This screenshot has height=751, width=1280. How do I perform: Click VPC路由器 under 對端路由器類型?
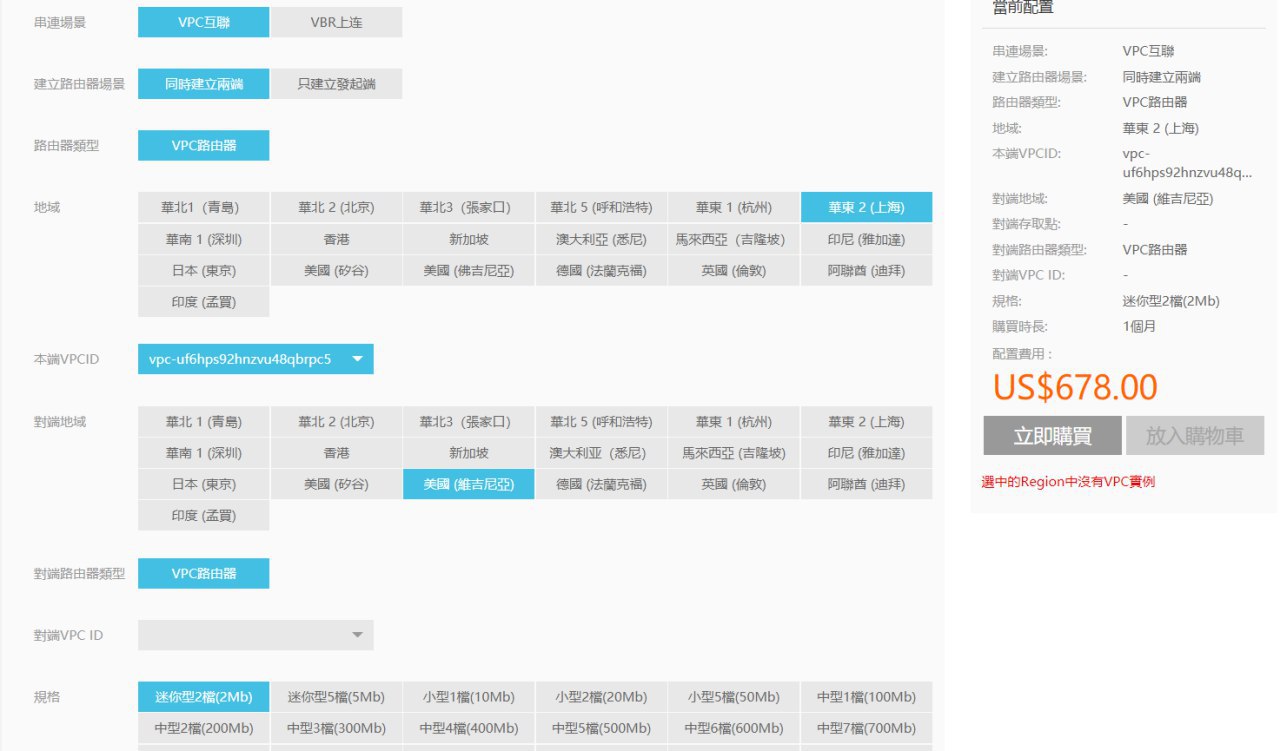[203, 574]
